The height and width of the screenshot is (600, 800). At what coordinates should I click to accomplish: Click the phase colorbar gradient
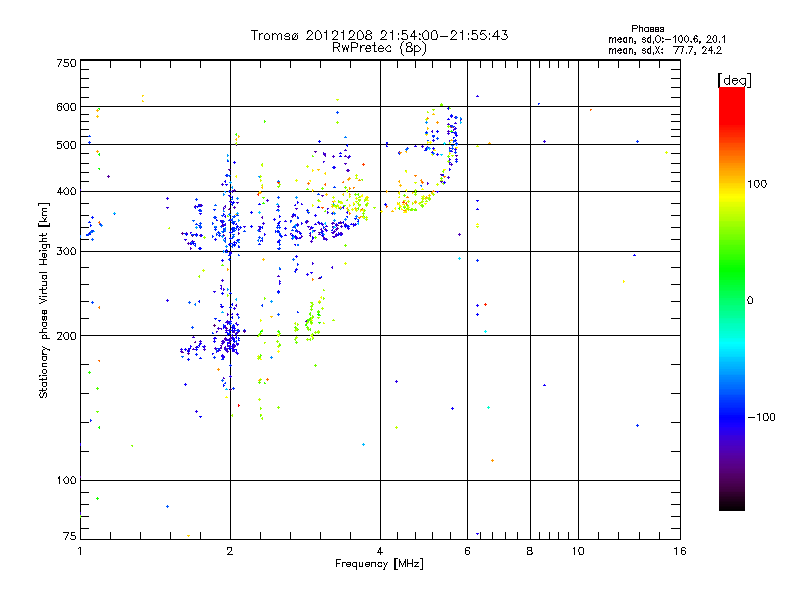pos(732,298)
